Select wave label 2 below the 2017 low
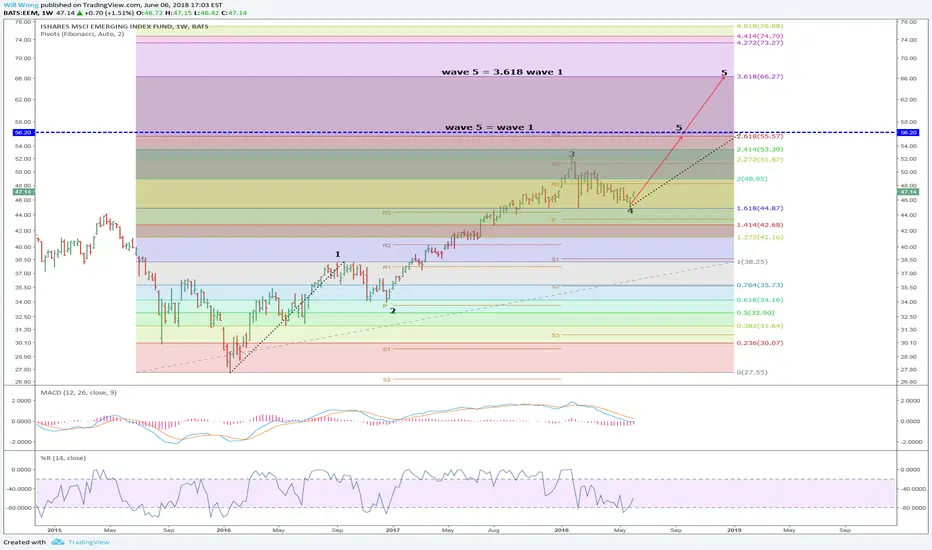 (393, 311)
